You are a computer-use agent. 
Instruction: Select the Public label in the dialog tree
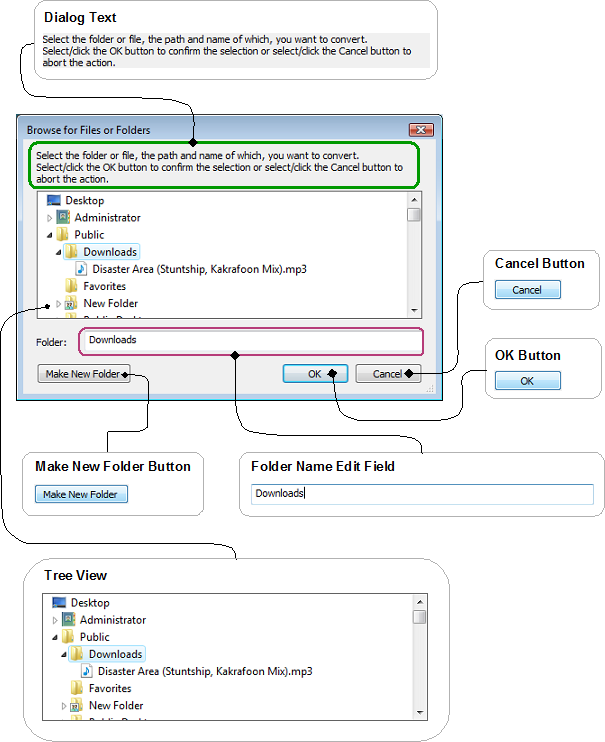89,235
